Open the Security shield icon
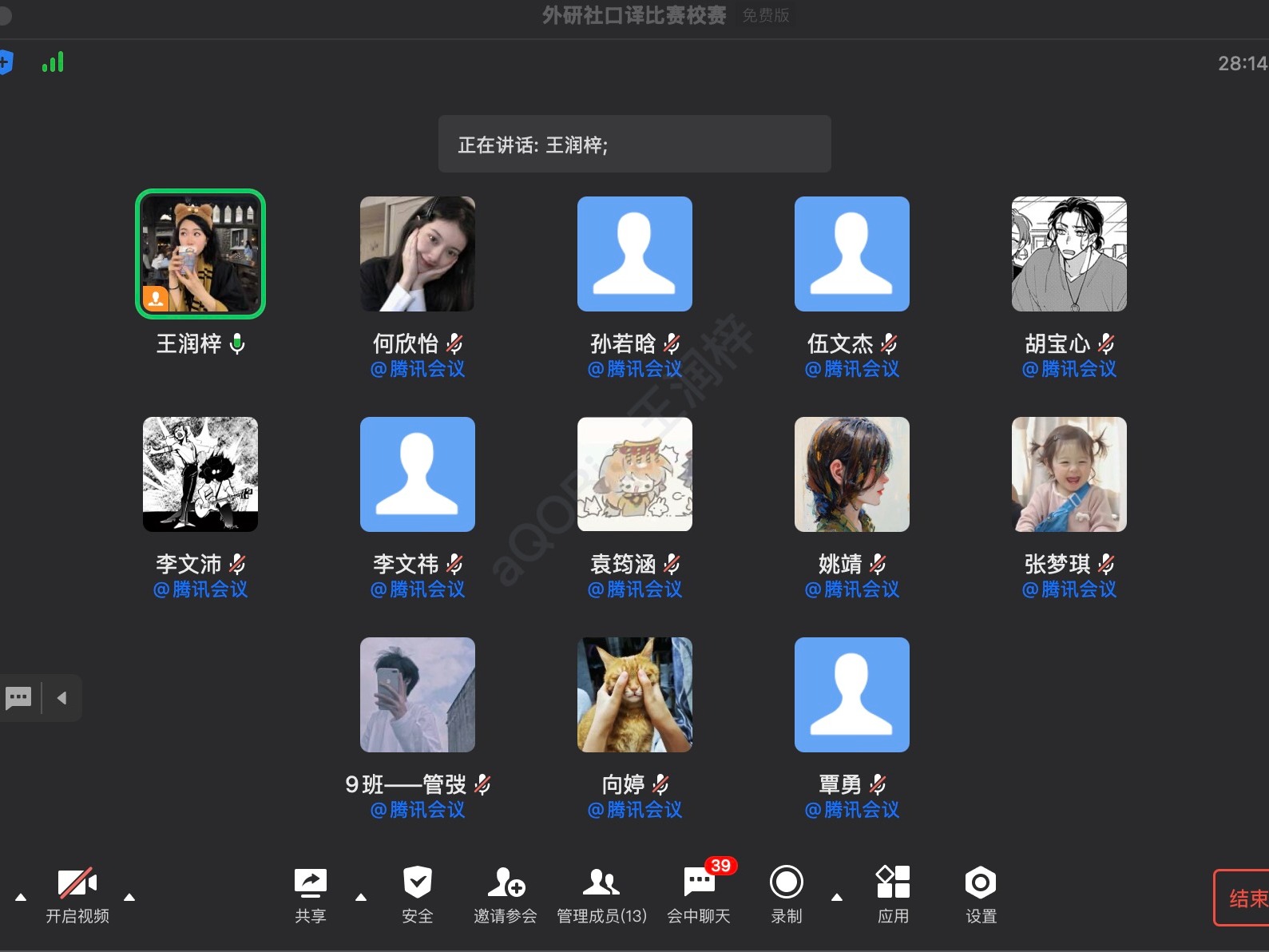The width and height of the screenshot is (1269, 952). pos(417,883)
